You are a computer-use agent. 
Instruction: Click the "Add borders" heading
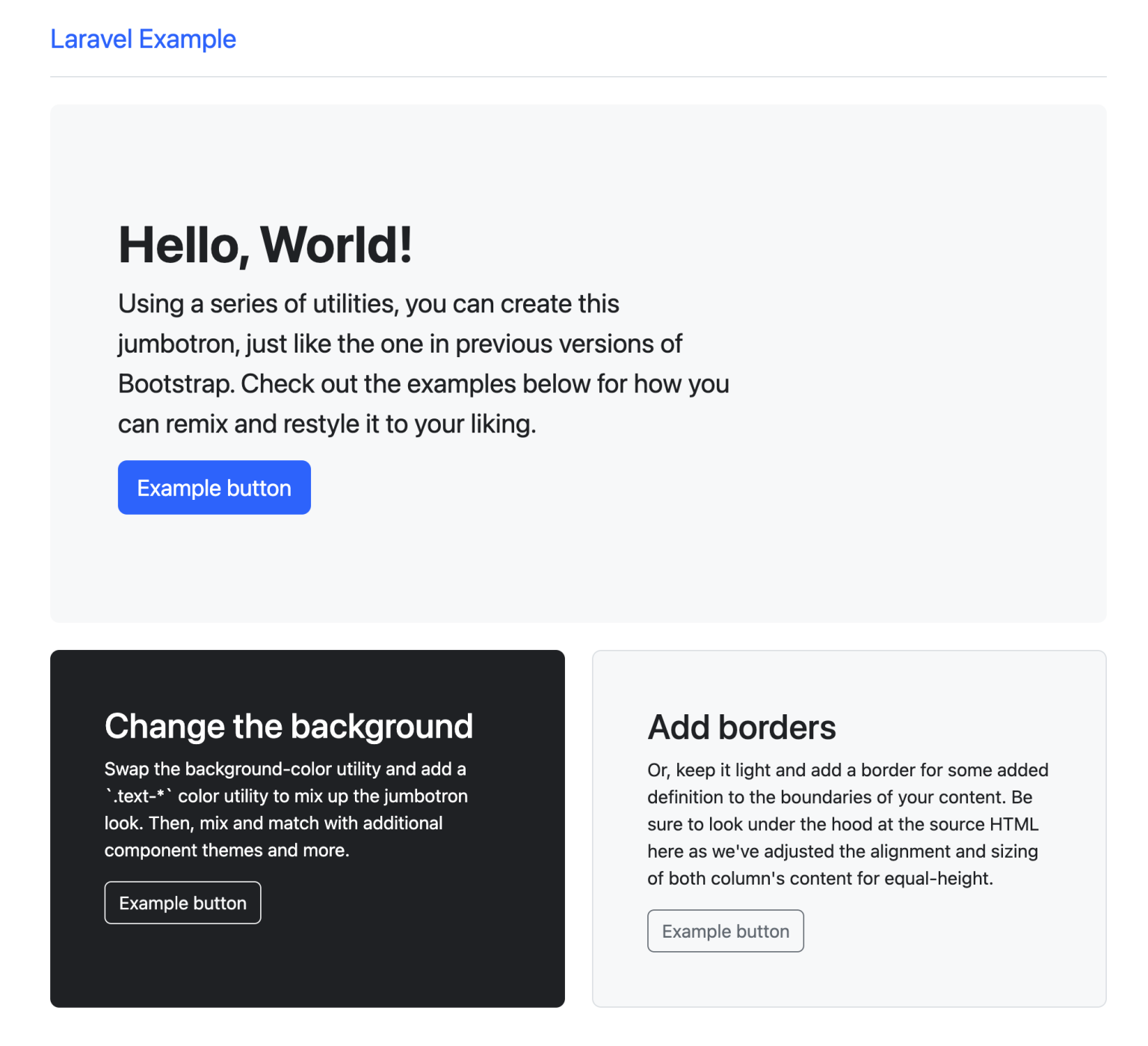click(741, 727)
